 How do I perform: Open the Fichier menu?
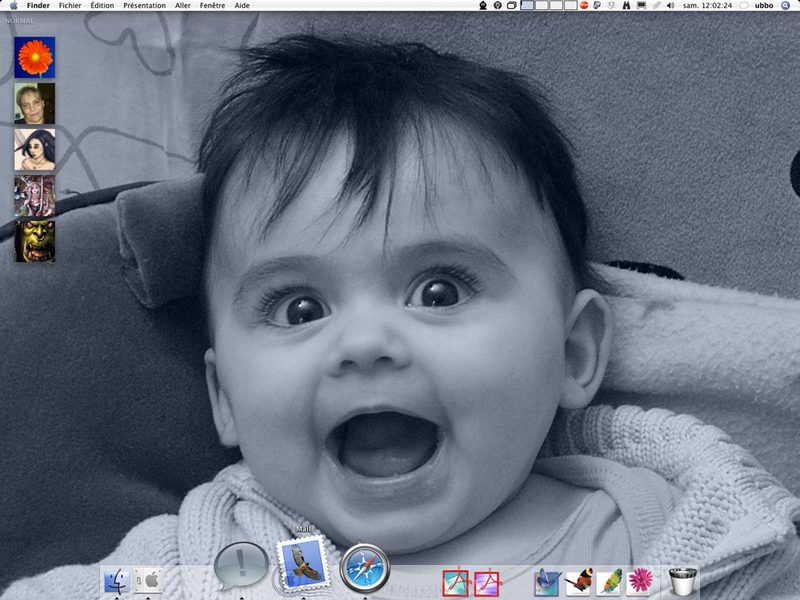point(70,6)
